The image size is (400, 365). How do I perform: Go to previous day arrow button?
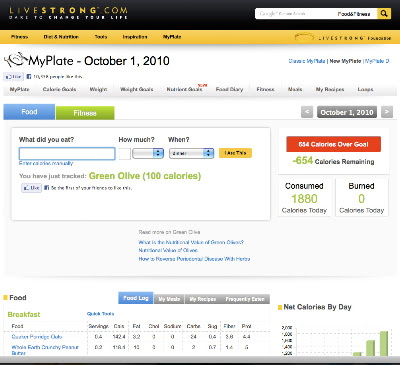tap(307, 112)
